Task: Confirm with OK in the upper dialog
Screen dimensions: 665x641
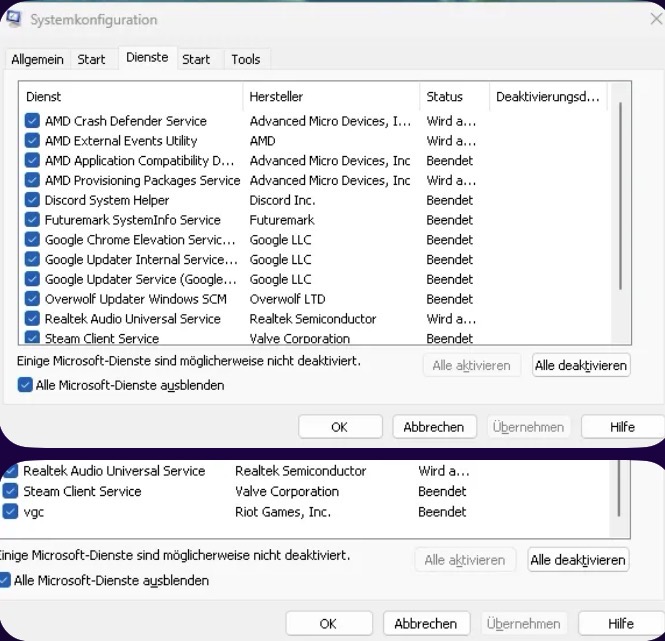Action: (340, 427)
